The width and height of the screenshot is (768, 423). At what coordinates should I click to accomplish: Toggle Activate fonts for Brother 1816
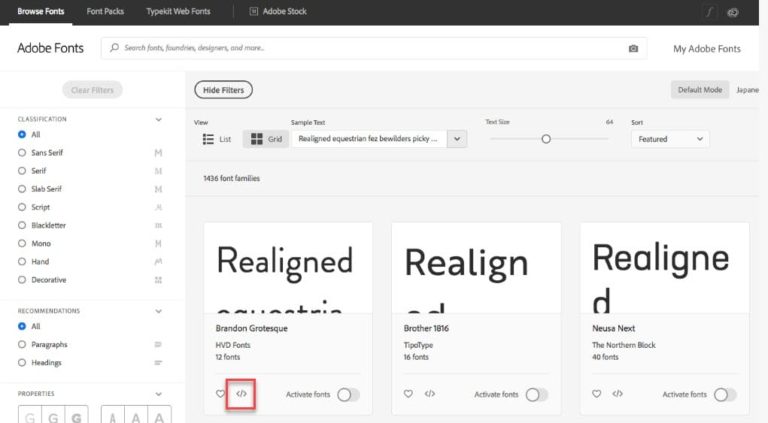coord(536,395)
